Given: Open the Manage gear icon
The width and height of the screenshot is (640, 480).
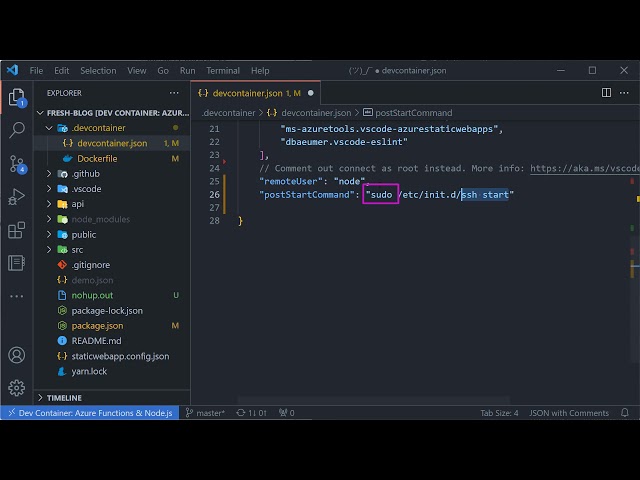Looking at the screenshot, I should pos(17,388).
